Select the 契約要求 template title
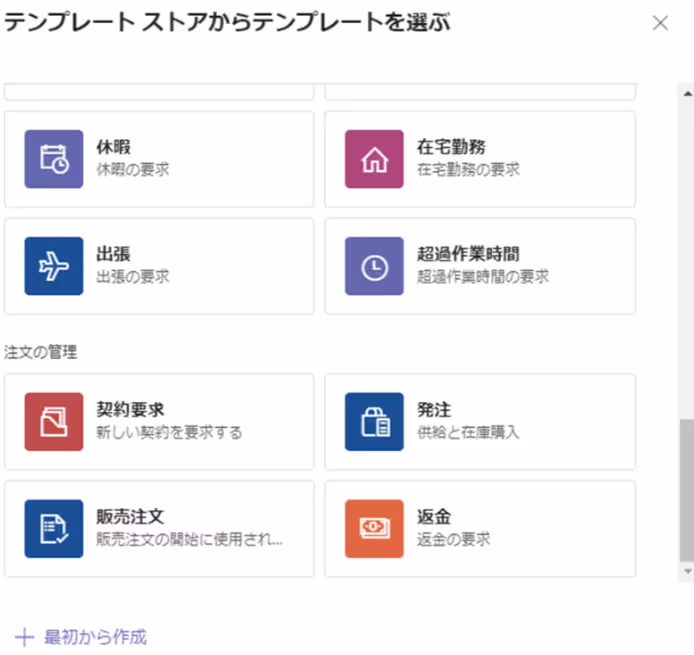 131,410
